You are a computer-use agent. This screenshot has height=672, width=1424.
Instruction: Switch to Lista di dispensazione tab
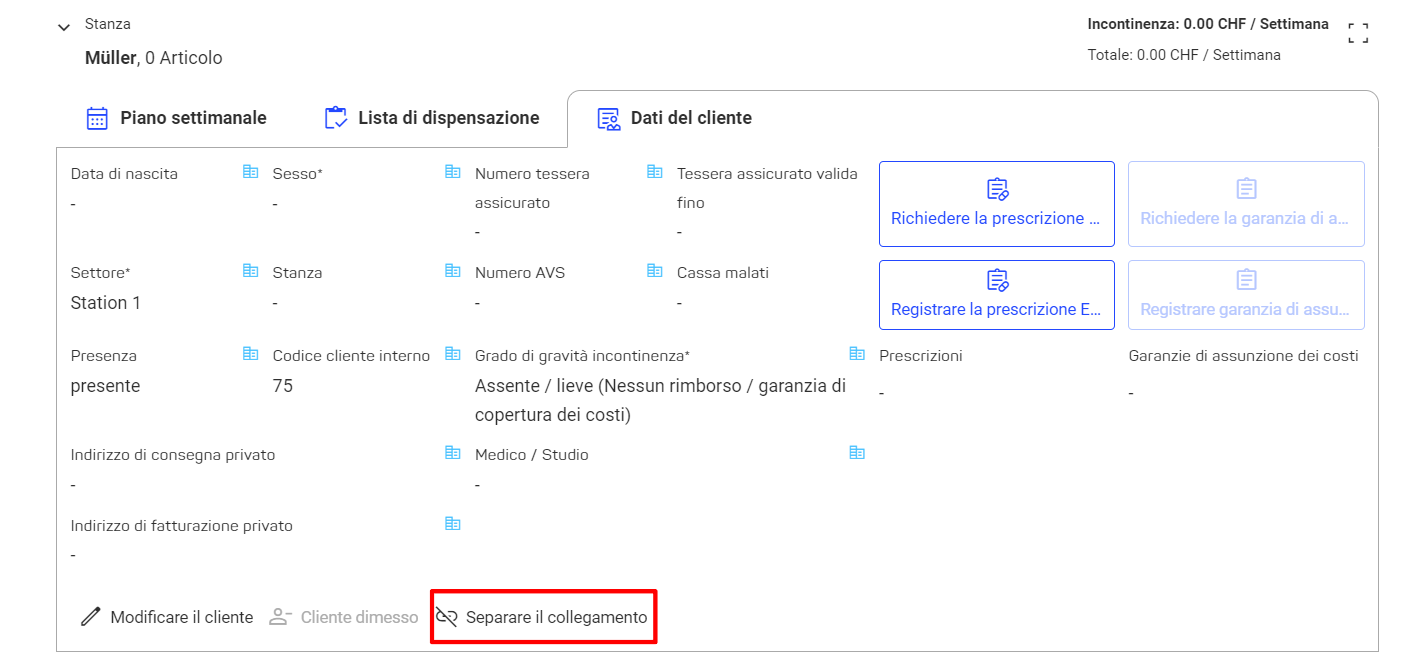point(432,118)
